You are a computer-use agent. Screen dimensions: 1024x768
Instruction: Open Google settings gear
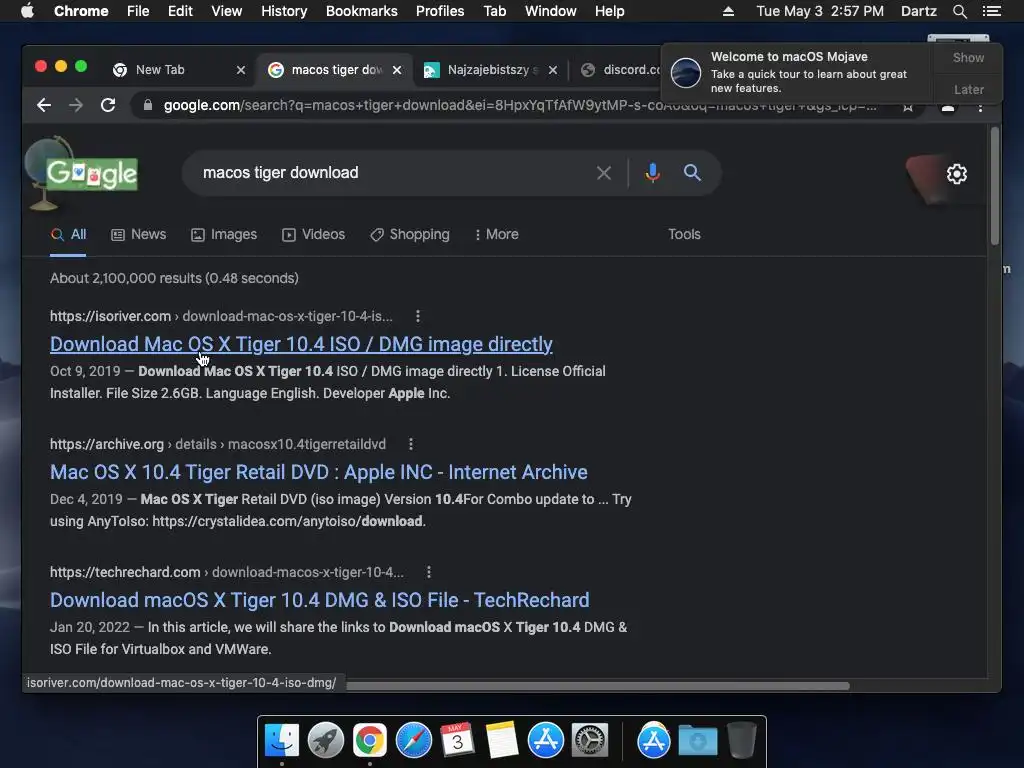[x=957, y=174]
